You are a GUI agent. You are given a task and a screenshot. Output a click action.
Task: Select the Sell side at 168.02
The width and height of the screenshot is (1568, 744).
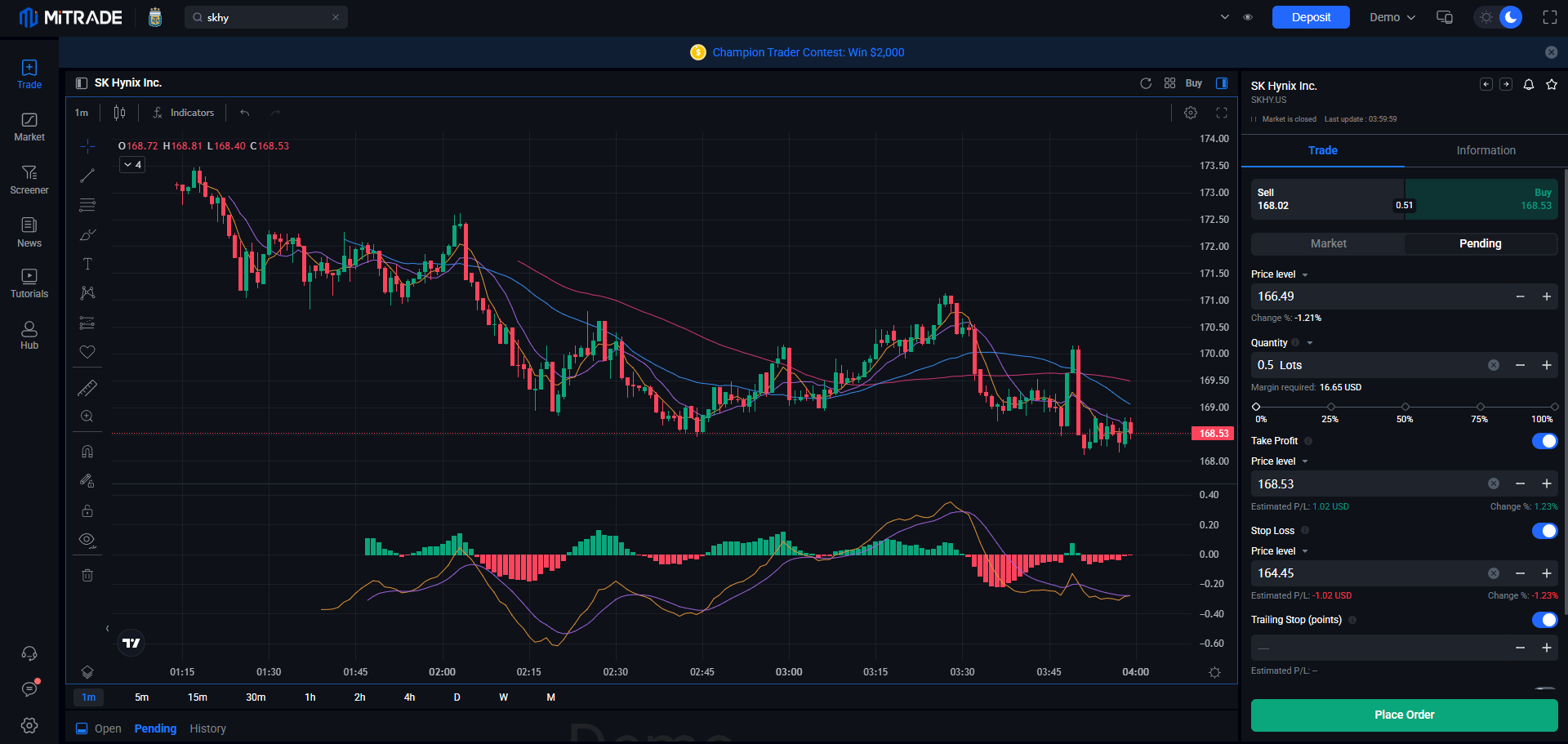tap(1328, 199)
